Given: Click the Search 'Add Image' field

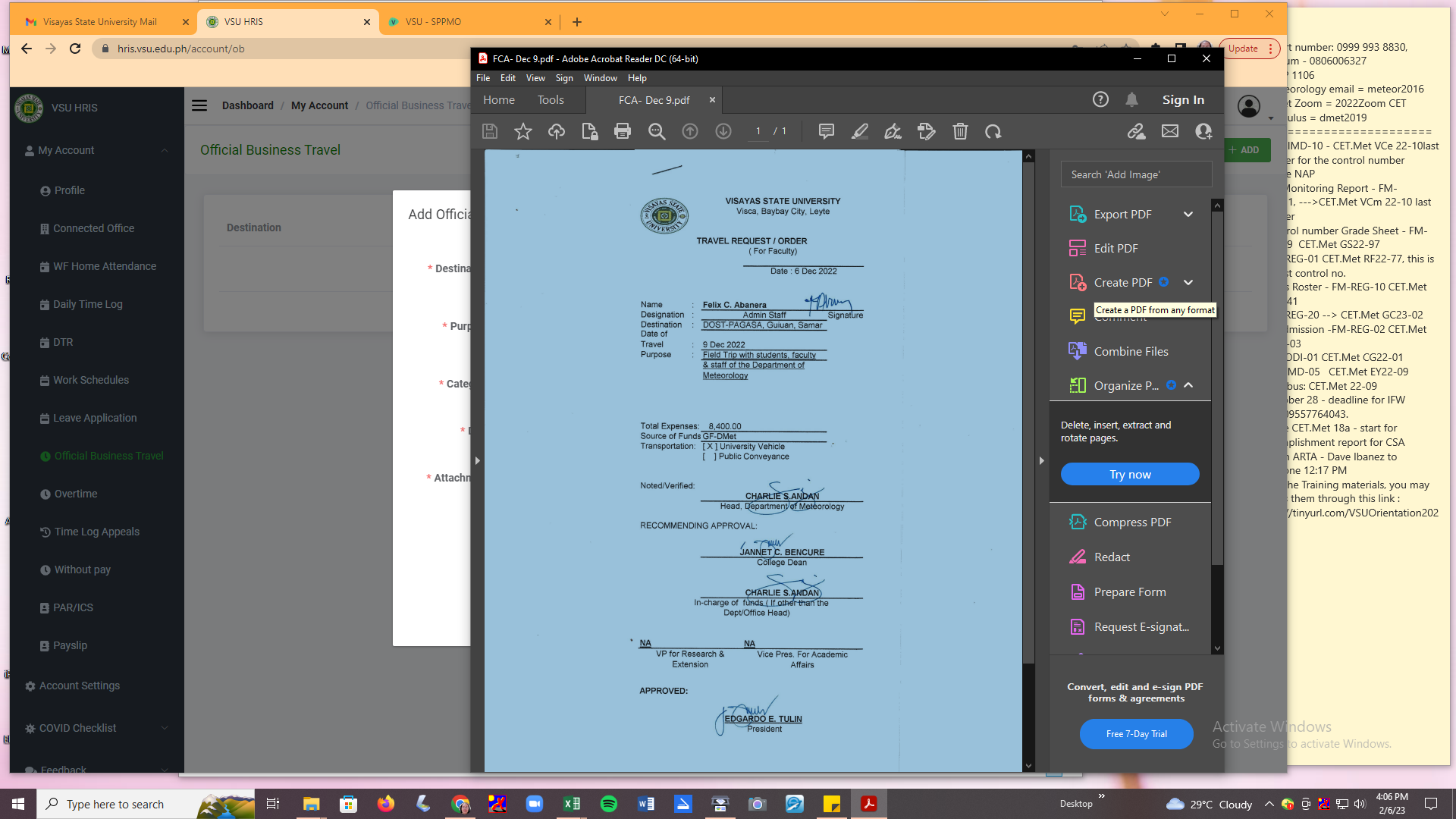Looking at the screenshot, I should 1135,174.
